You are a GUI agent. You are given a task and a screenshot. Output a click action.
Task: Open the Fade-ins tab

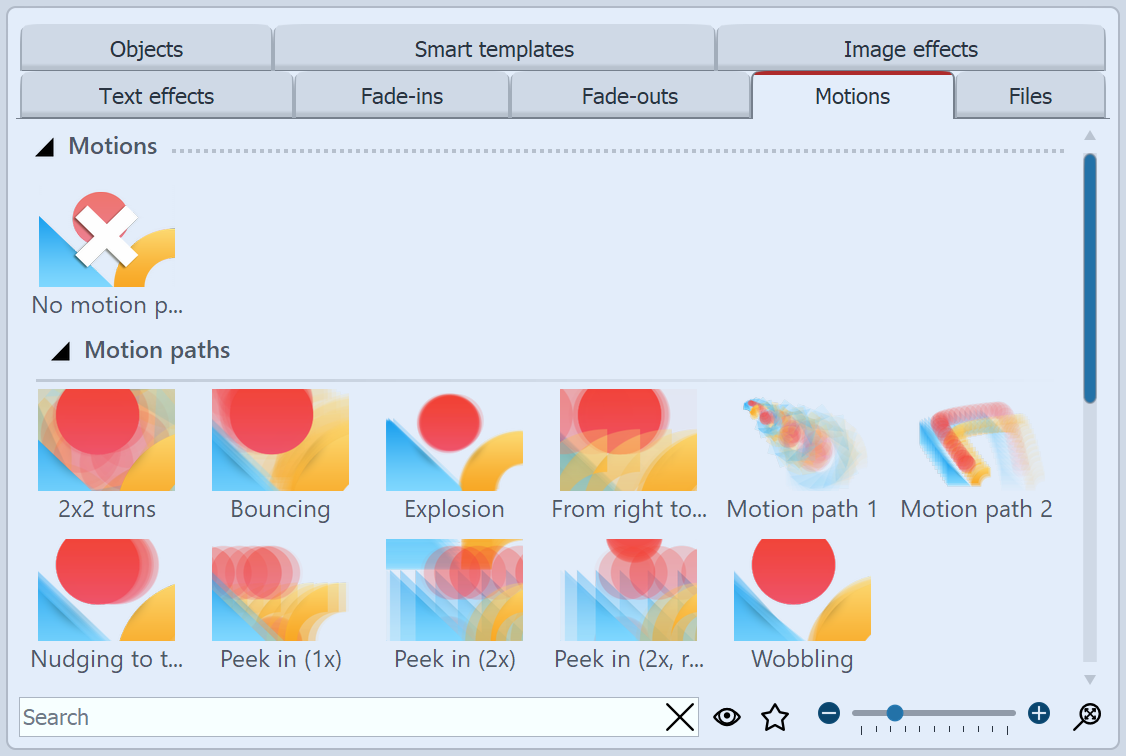401,96
